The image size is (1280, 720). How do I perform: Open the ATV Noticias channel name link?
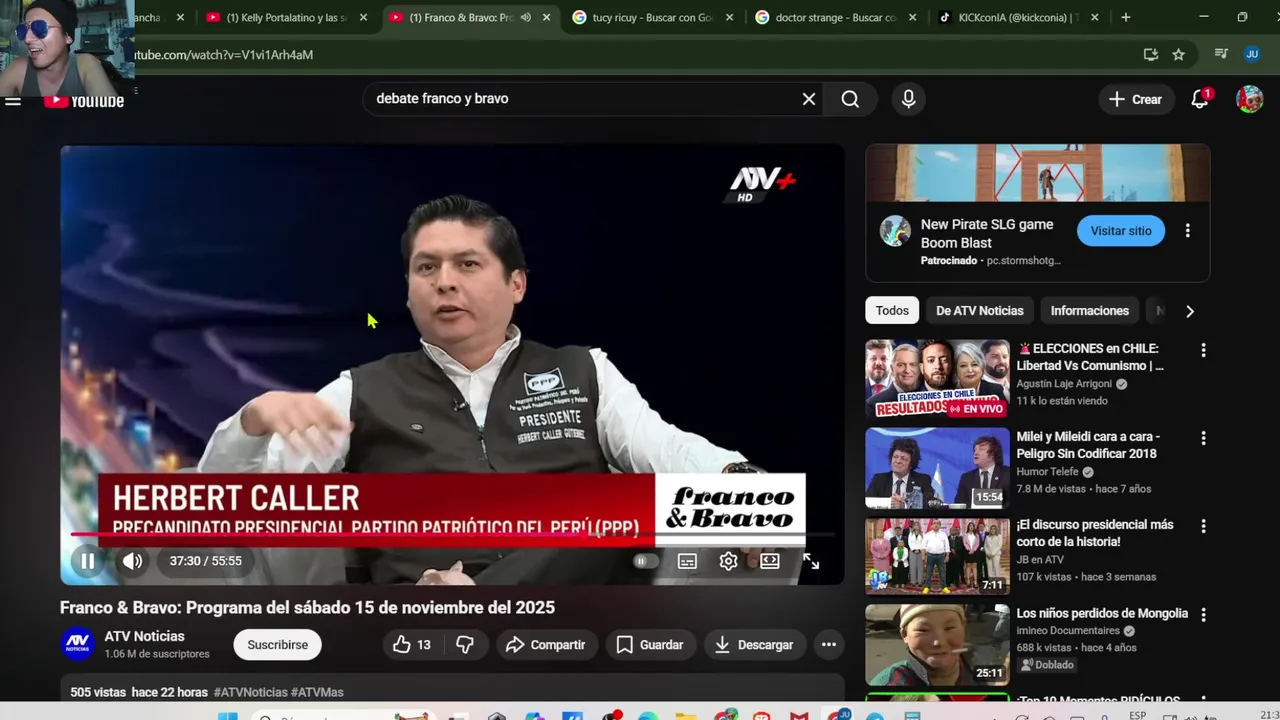(x=145, y=636)
